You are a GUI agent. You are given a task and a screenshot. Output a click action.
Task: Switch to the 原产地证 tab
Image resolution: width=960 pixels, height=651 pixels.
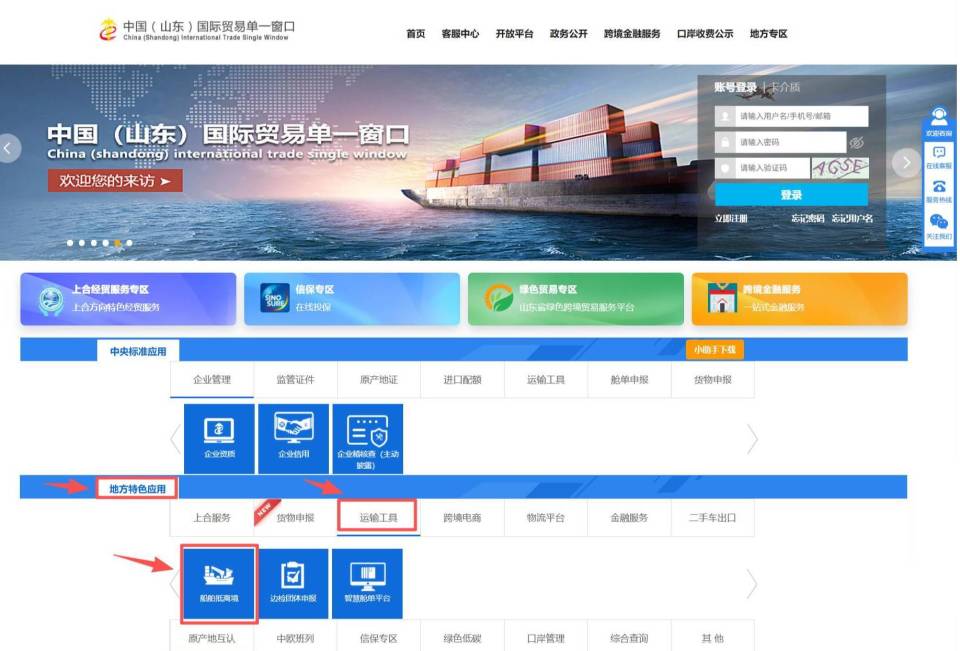(378, 380)
